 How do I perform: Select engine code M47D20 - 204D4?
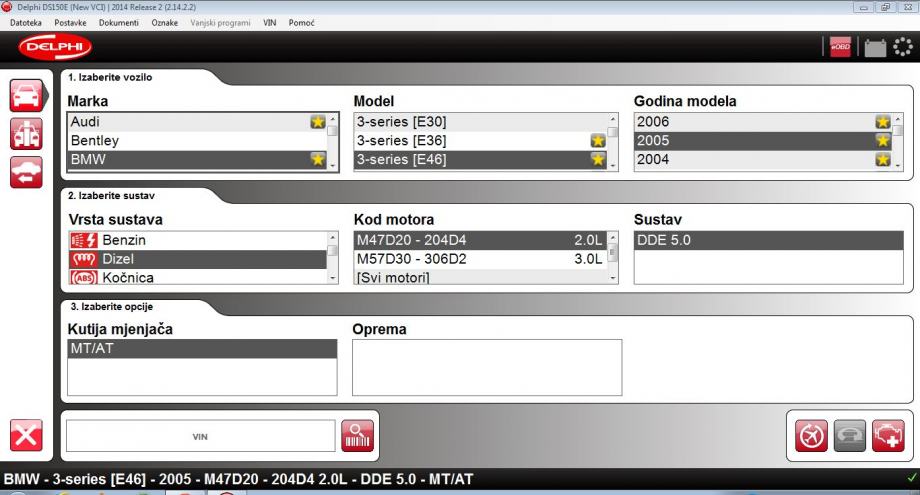(x=481, y=240)
